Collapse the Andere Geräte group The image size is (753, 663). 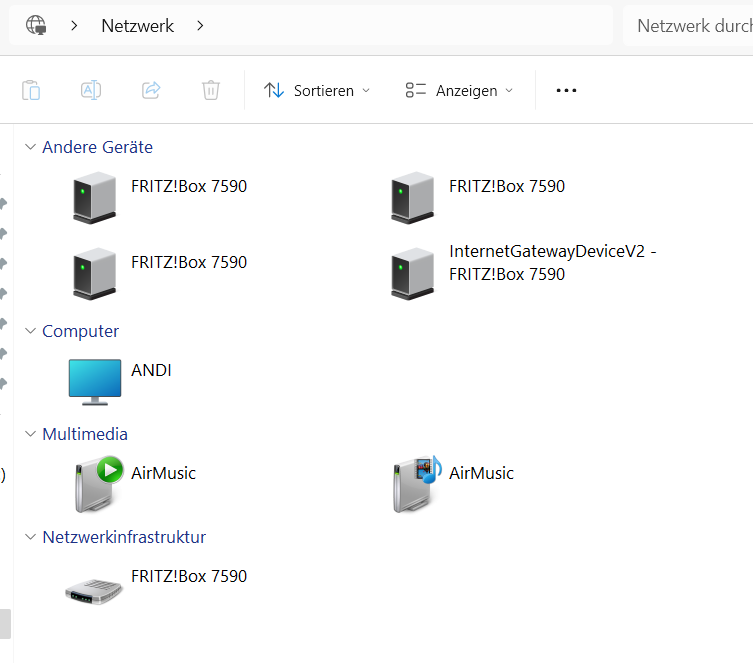(x=30, y=147)
